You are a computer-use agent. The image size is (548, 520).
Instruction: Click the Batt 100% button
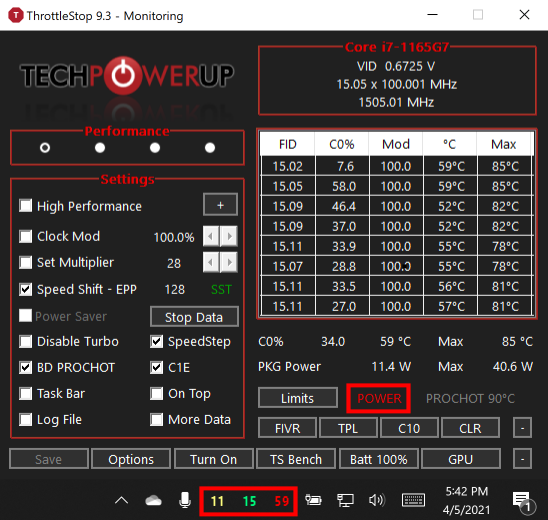point(378,459)
